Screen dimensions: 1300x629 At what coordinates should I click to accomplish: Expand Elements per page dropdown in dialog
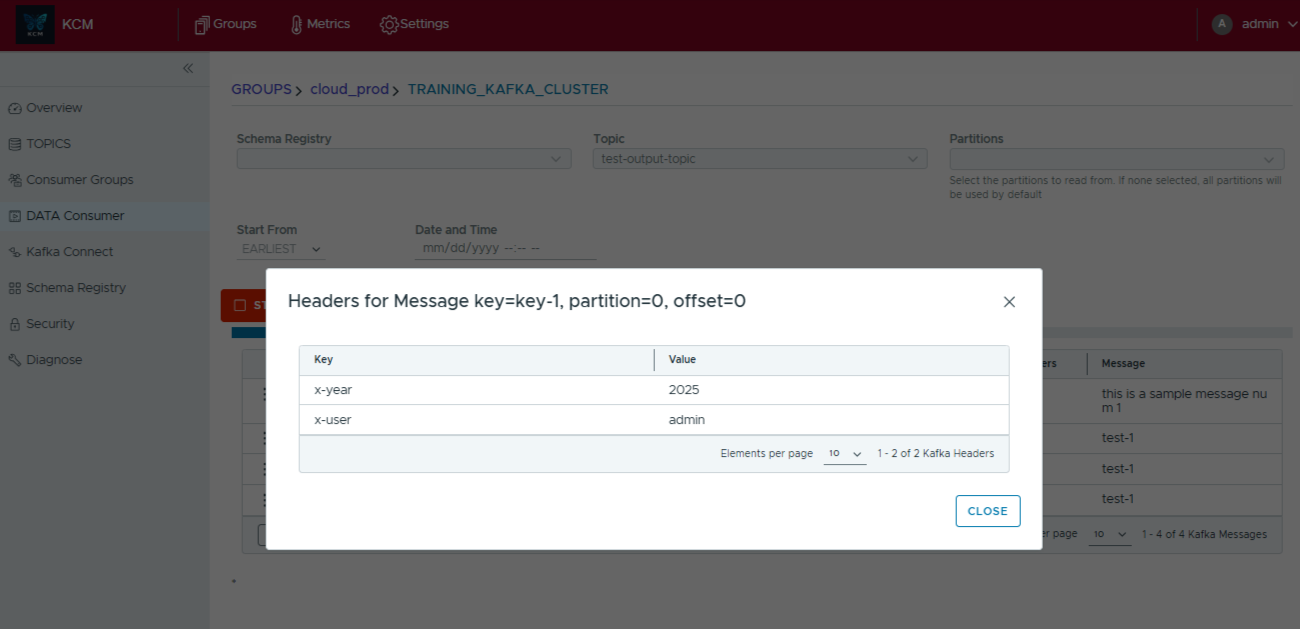pyautogui.click(x=845, y=454)
